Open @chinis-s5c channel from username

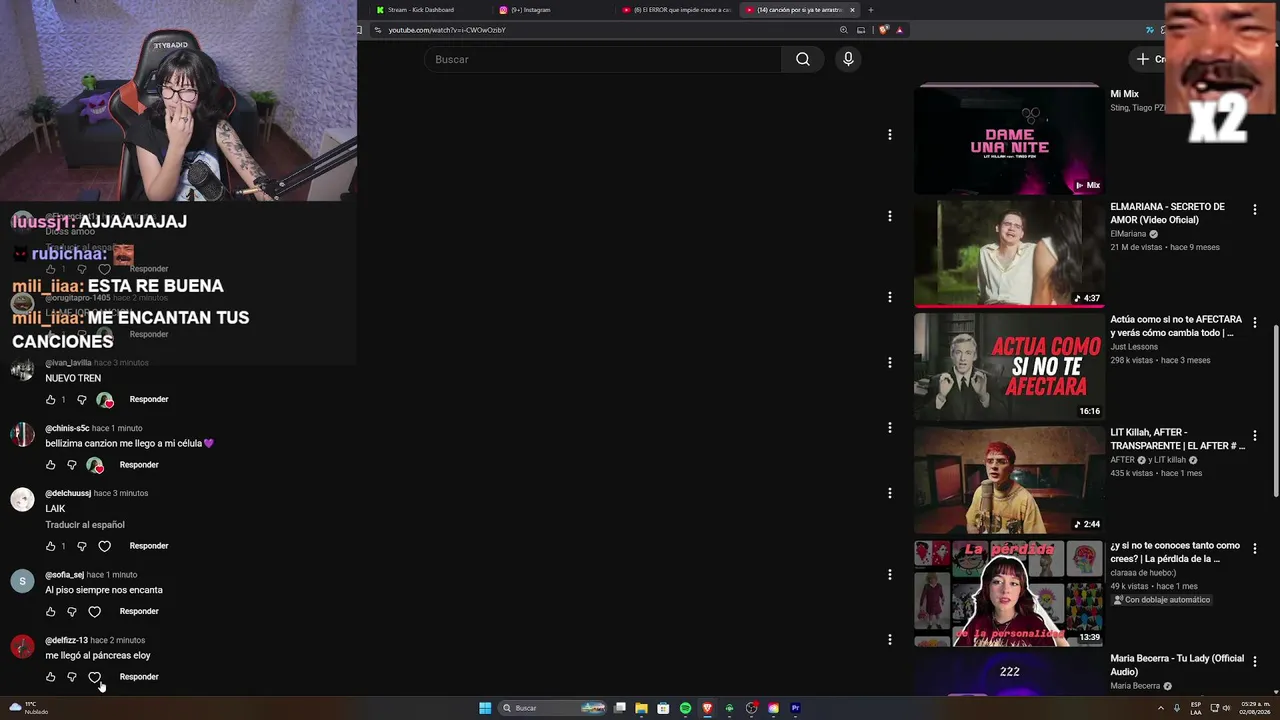pos(67,428)
